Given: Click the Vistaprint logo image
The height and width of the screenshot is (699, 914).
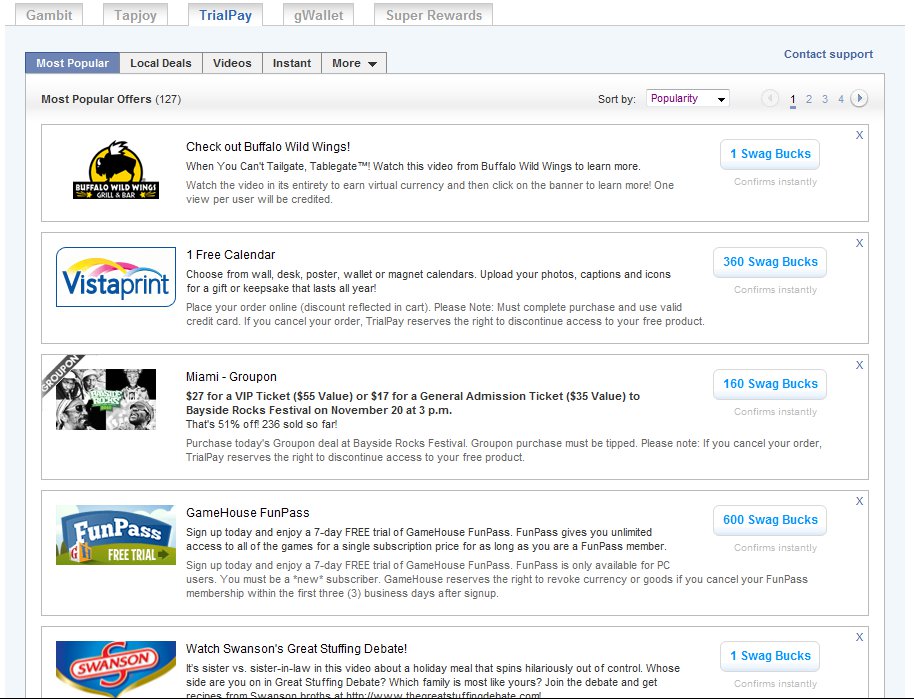Looking at the screenshot, I should click(116, 277).
